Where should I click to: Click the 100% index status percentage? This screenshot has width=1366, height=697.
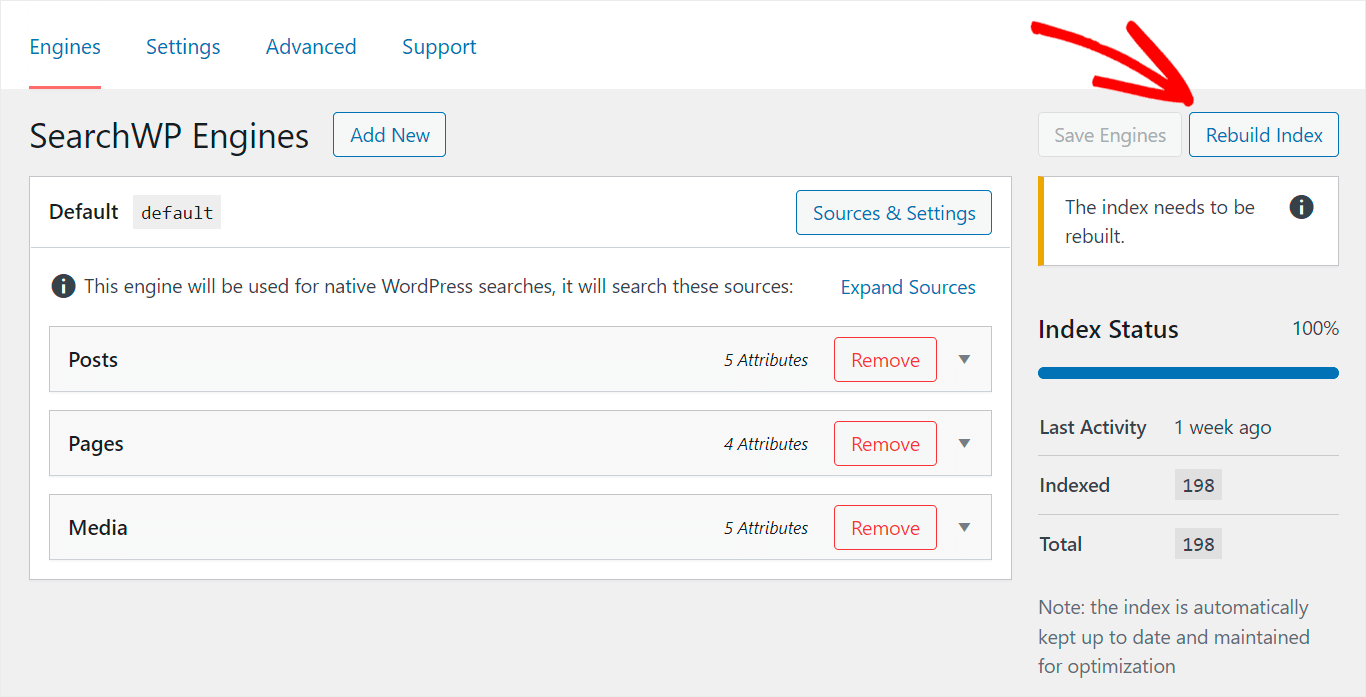1316,328
